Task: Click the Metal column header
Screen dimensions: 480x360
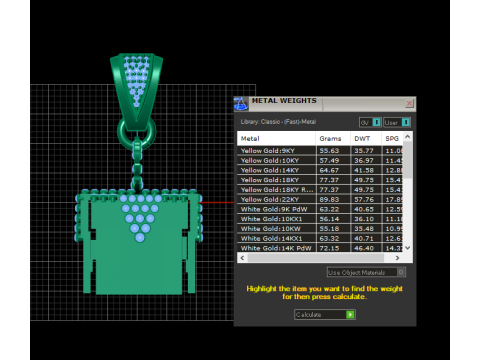Action: pyautogui.click(x=276, y=139)
